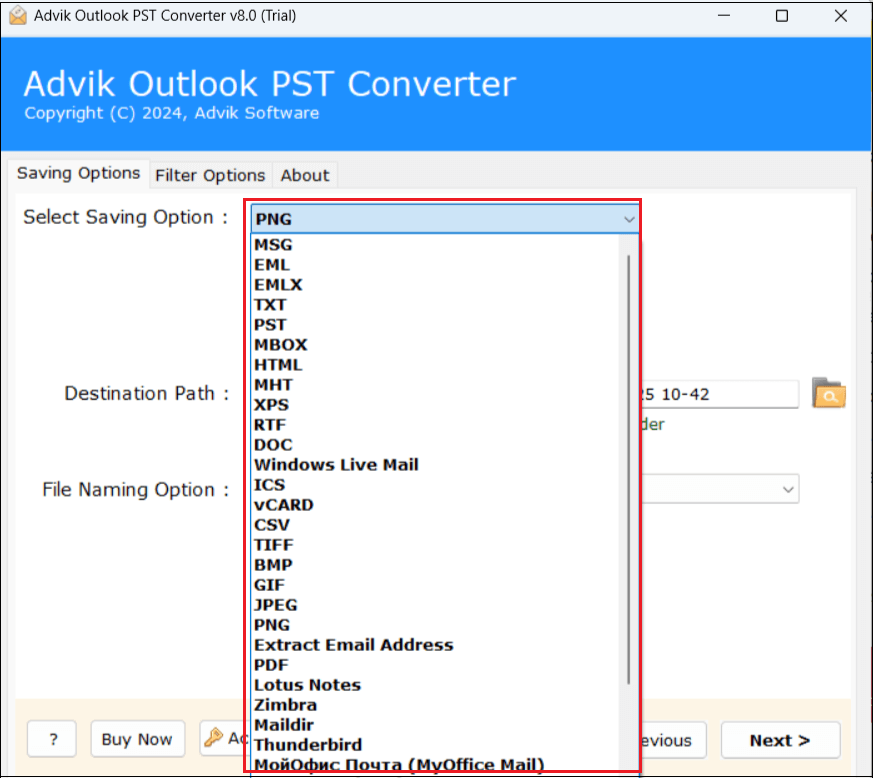Viewport: 873px width, 778px height.
Task: Open the About tab
Action: (x=305, y=175)
